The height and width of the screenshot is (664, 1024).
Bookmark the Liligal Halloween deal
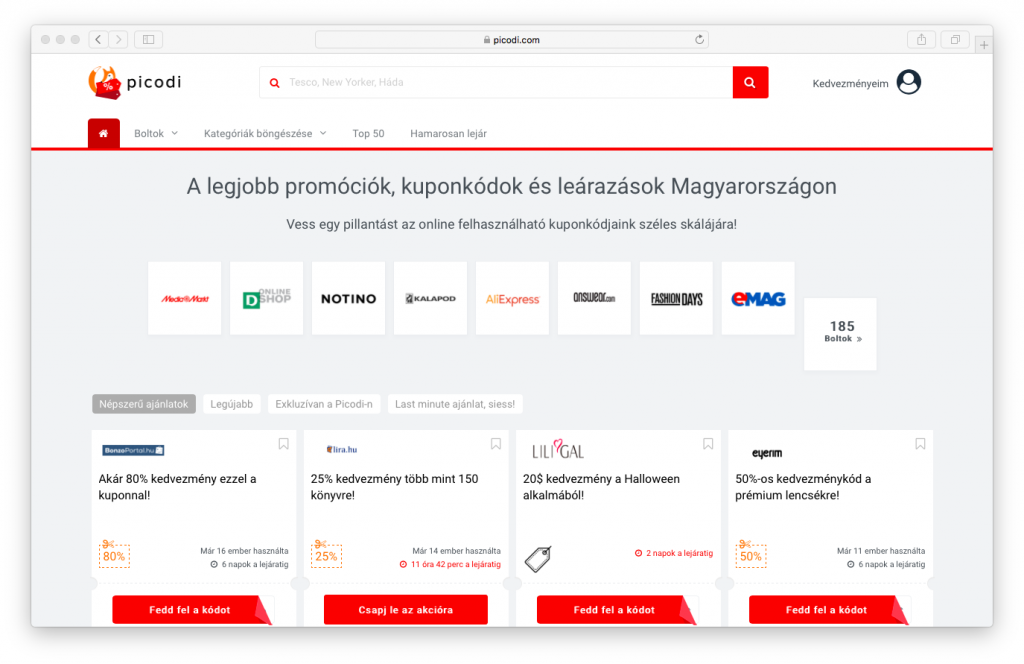point(708,443)
